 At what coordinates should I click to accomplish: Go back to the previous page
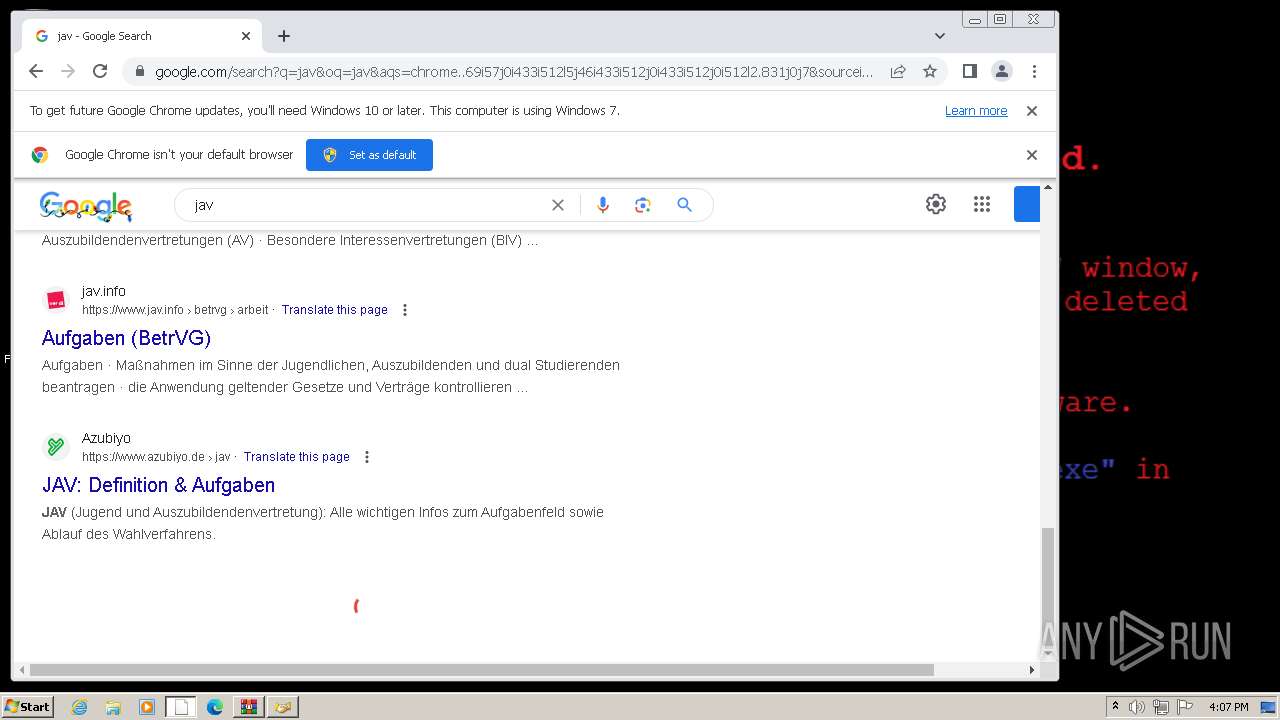point(36,71)
